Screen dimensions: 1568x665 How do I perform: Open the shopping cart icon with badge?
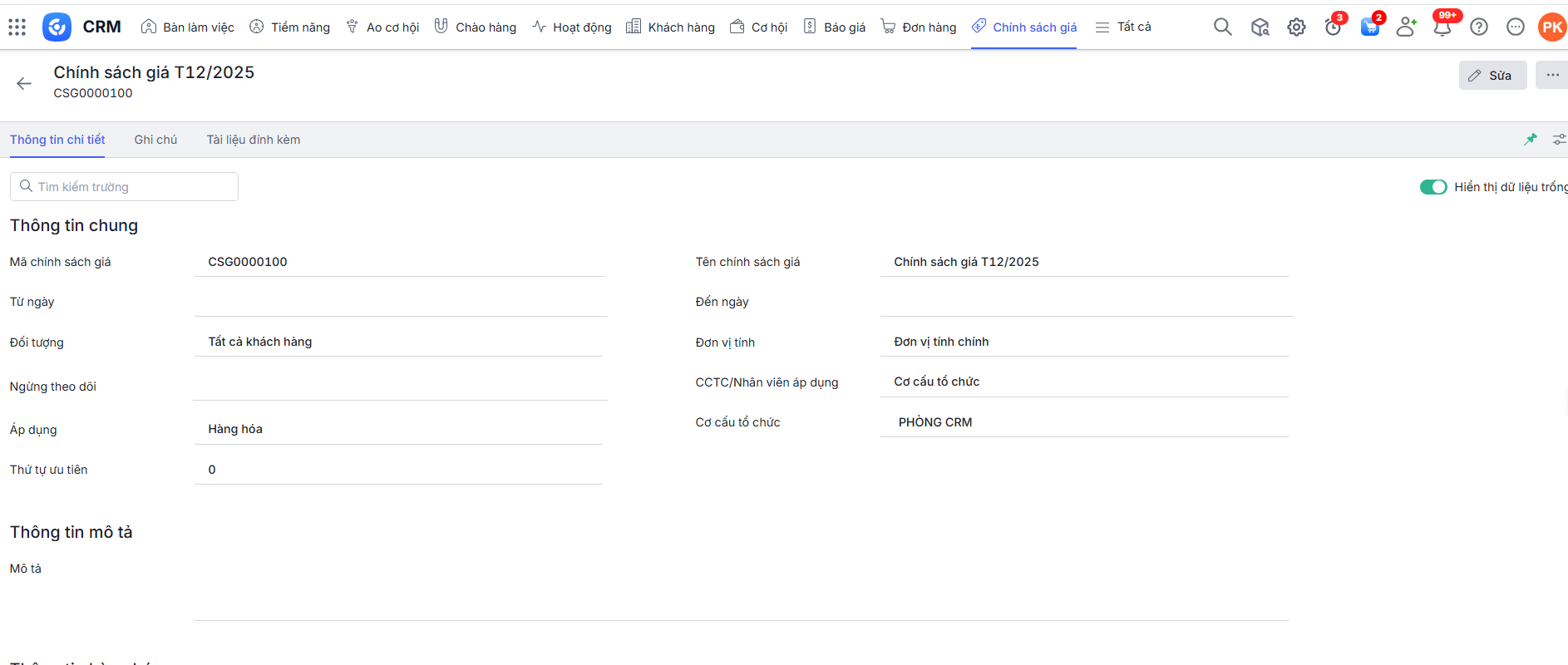coord(1369,27)
